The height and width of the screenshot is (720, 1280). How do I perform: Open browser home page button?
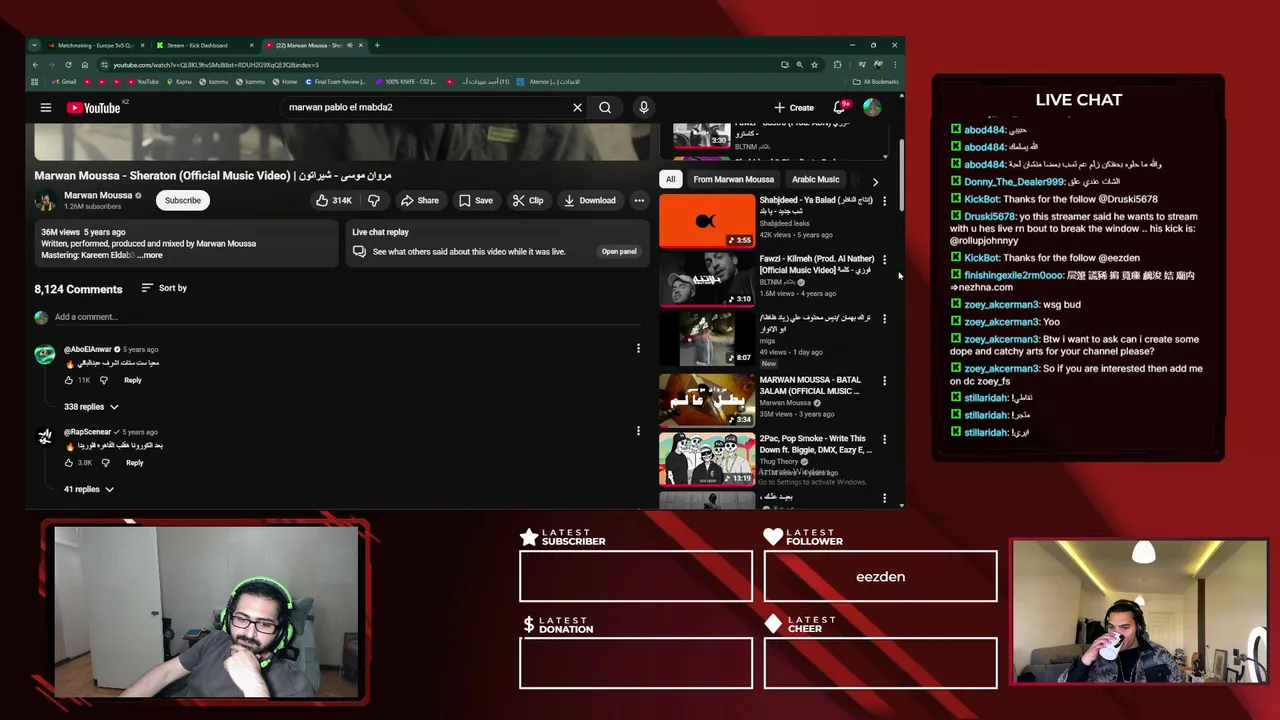click(x=84, y=65)
